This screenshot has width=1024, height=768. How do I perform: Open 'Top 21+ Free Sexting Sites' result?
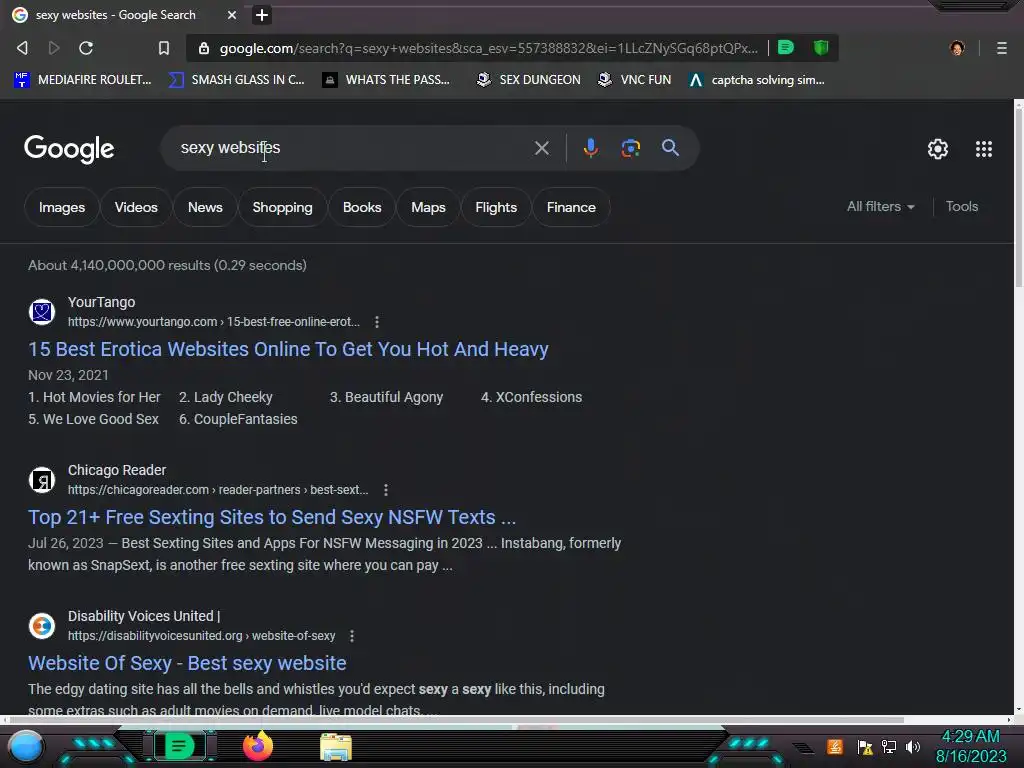[272, 517]
